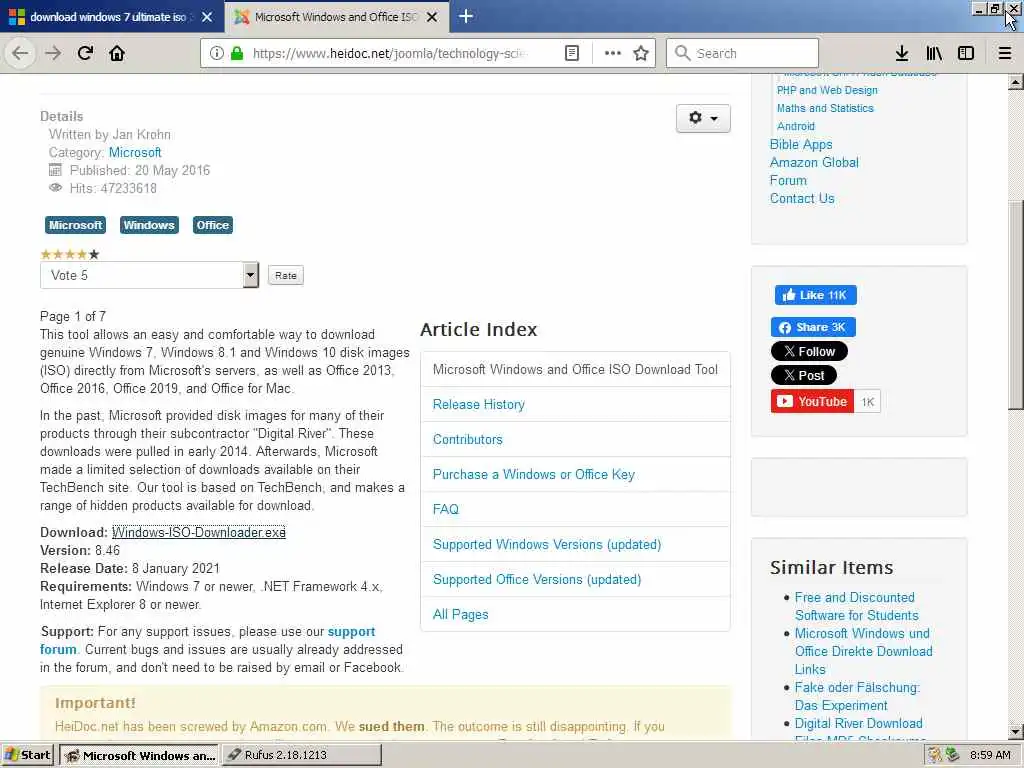Bookmark this page with the star
The height and width of the screenshot is (768, 1024).
click(x=641, y=53)
